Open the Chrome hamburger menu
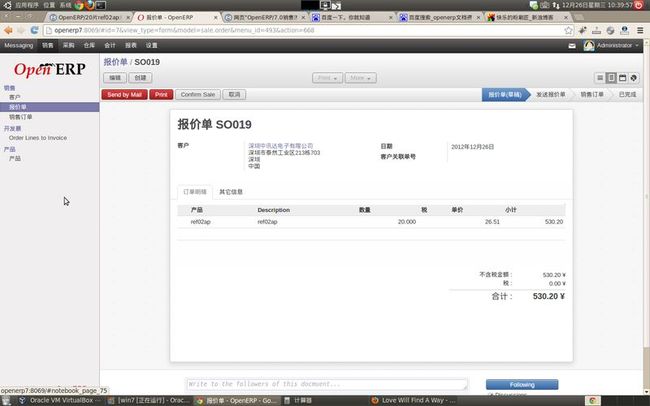This screenshot has width=650, height=406. click(x=640, y=30)
